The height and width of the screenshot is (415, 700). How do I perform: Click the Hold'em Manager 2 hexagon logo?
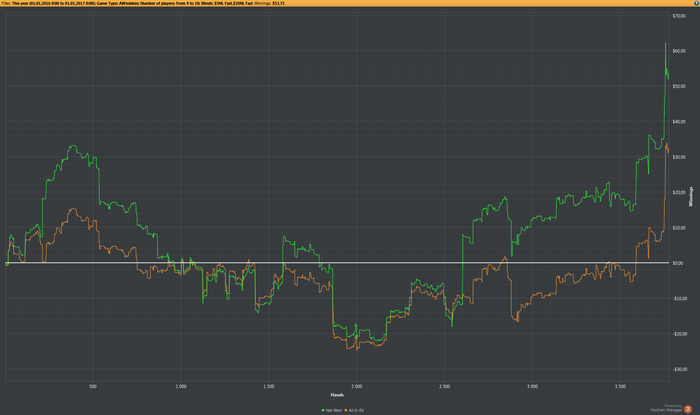[688, 409]
